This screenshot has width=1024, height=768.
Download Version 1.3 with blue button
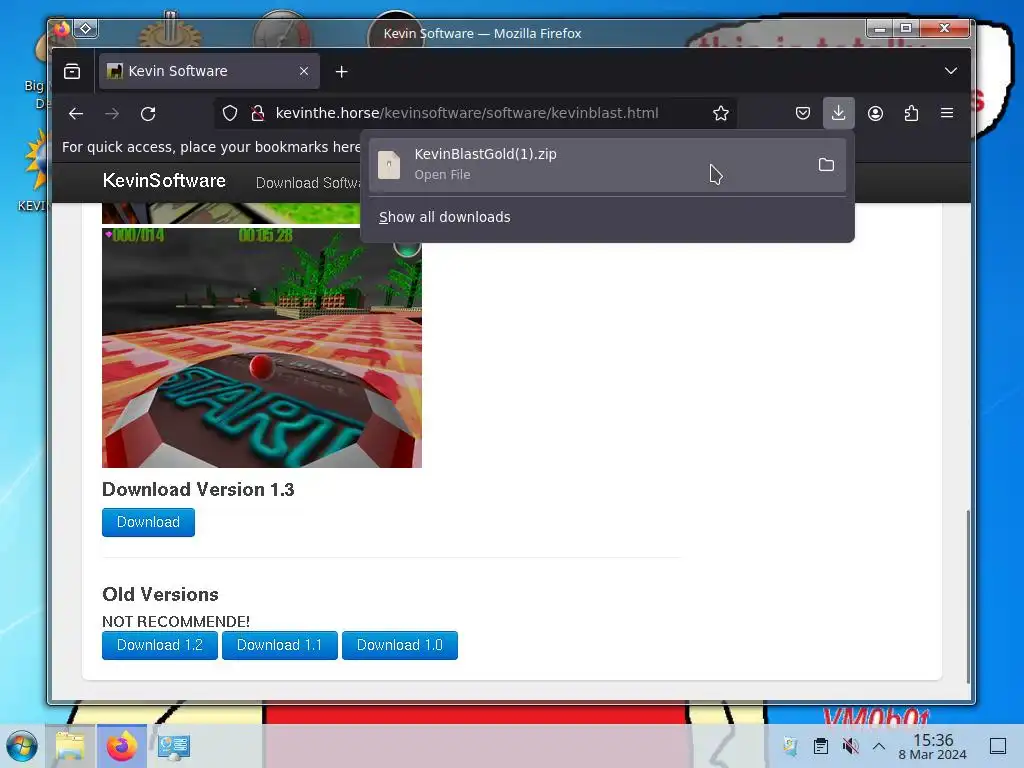148,522
